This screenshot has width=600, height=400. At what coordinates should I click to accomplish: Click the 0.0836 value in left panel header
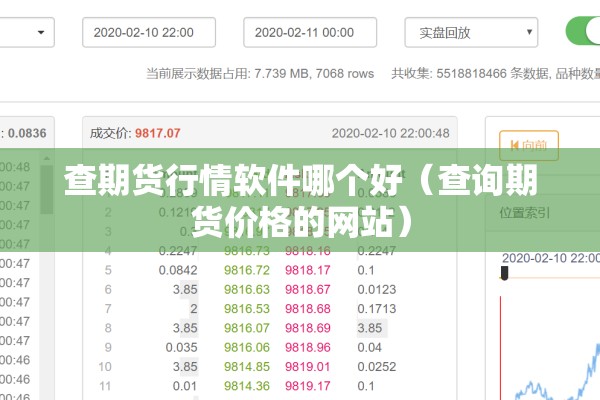point(27,133)
